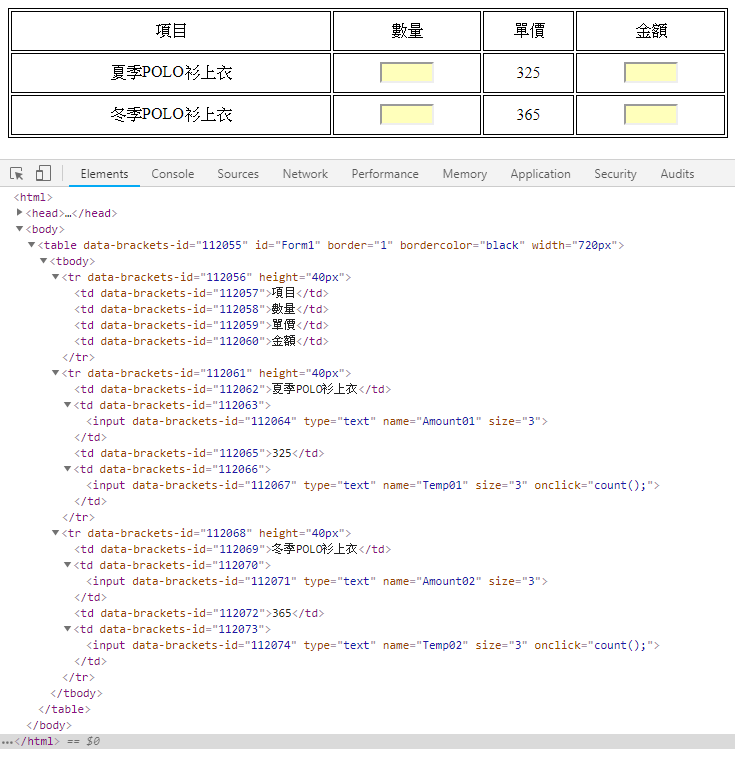735x761 pixels.
Task: Switch to the Elements tab
Action: 104,174
